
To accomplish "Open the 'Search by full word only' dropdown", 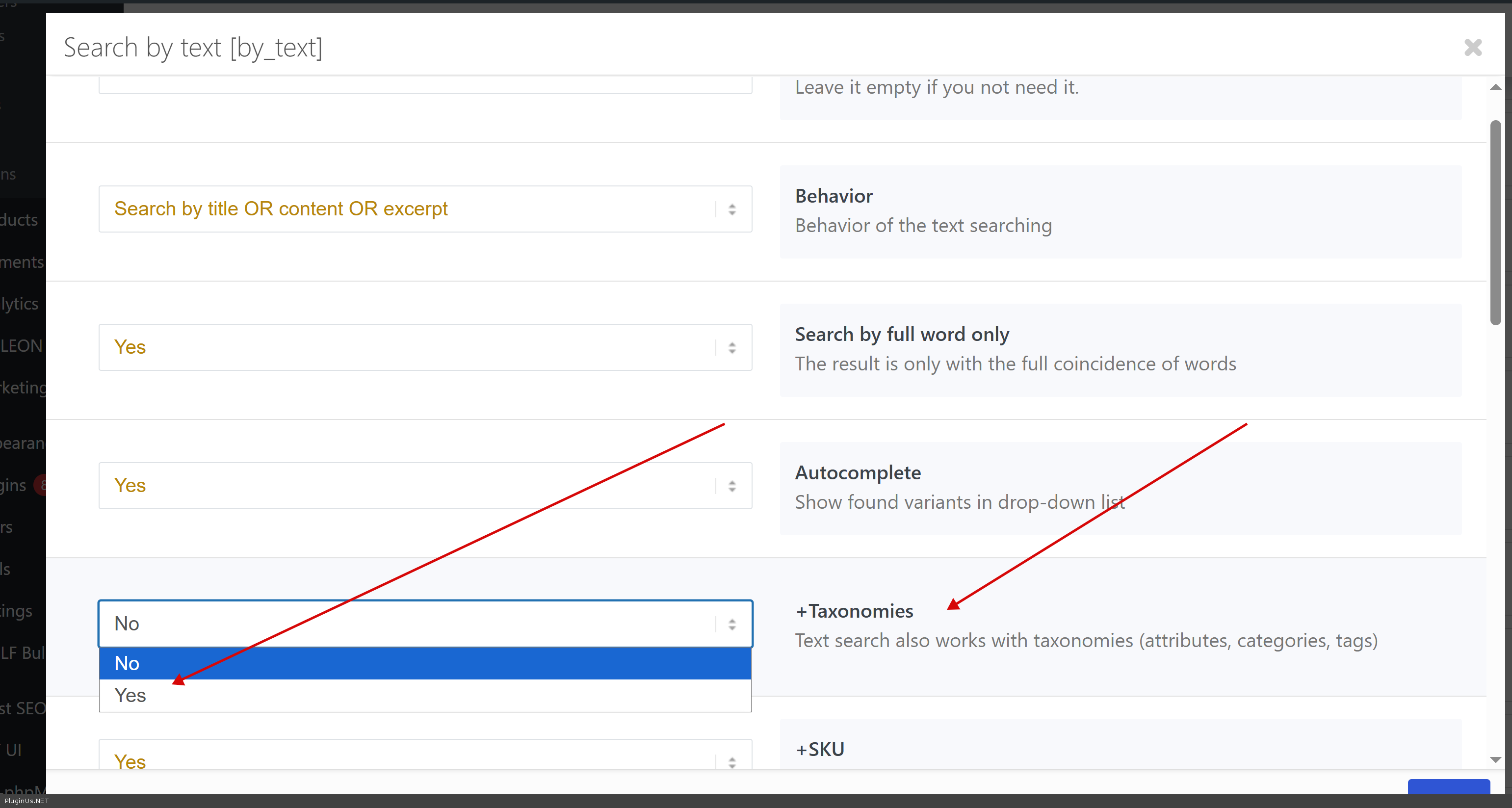I will 425,347.
